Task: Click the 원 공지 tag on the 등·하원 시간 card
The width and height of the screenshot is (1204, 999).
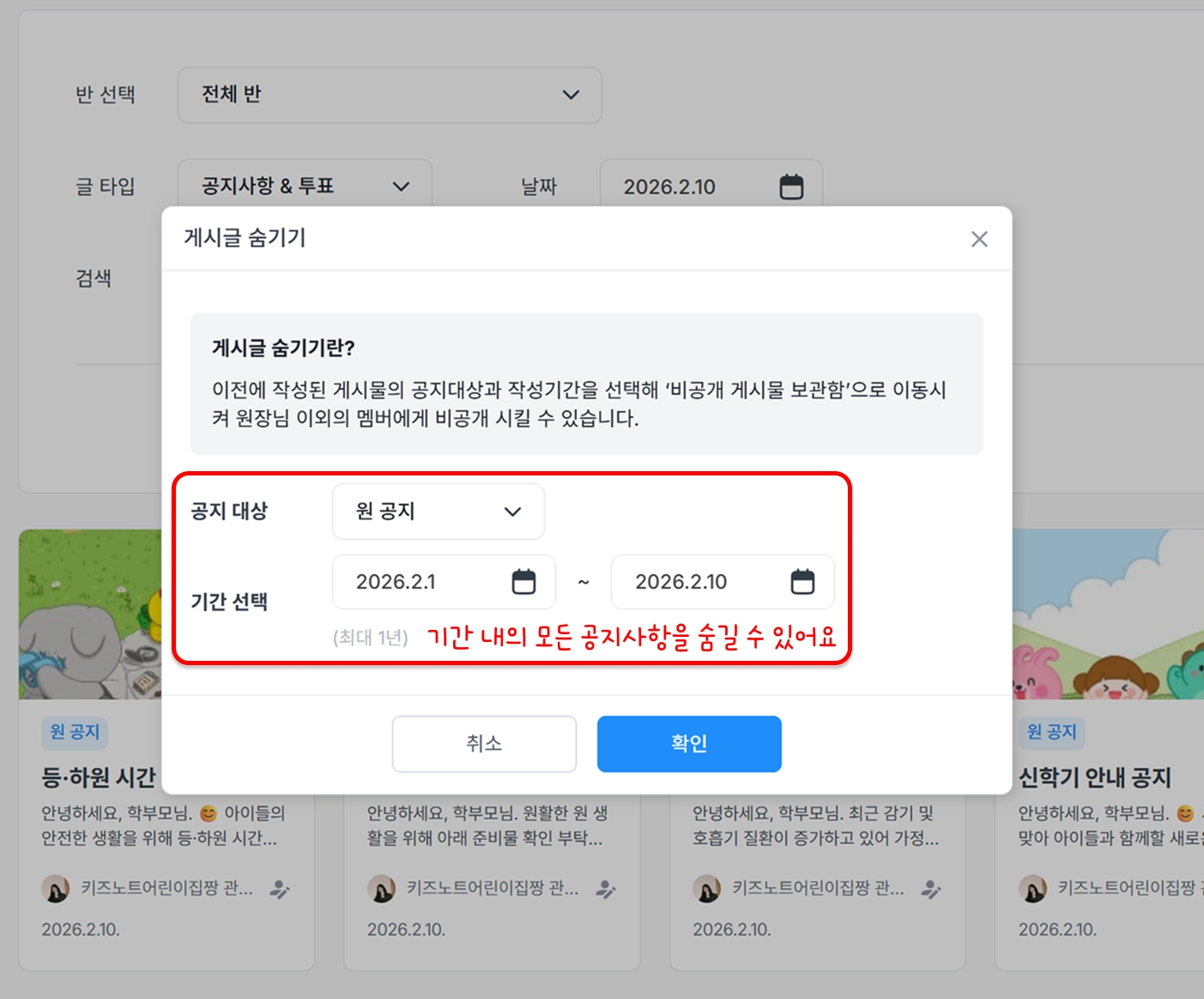Action: point(75,732)
